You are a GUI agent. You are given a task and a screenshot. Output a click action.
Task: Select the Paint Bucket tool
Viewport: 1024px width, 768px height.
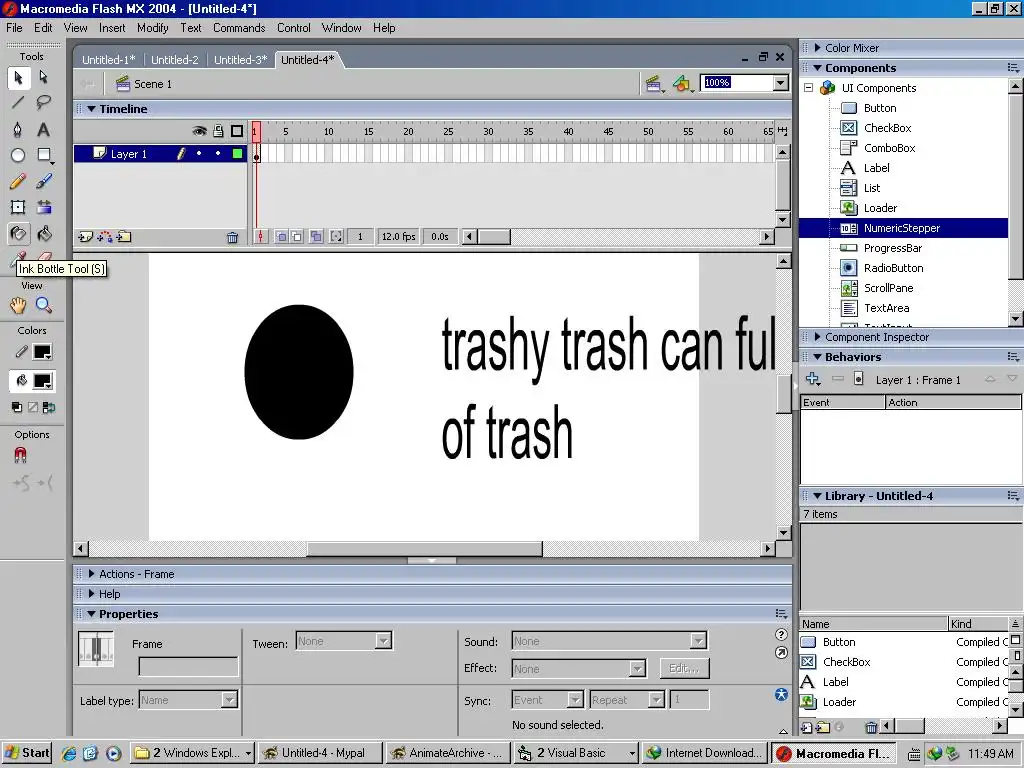(x=44, y=233)
